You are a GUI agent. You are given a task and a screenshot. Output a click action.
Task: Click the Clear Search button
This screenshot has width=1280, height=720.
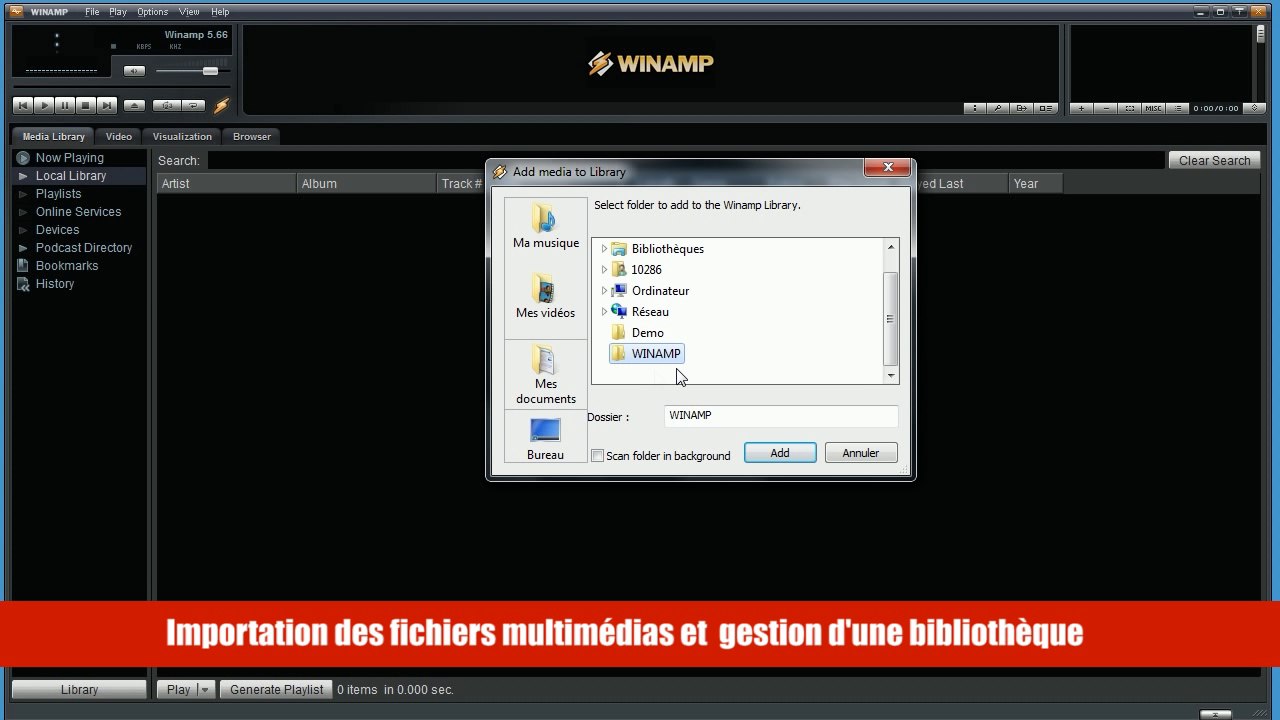(x=1214, y=160)
